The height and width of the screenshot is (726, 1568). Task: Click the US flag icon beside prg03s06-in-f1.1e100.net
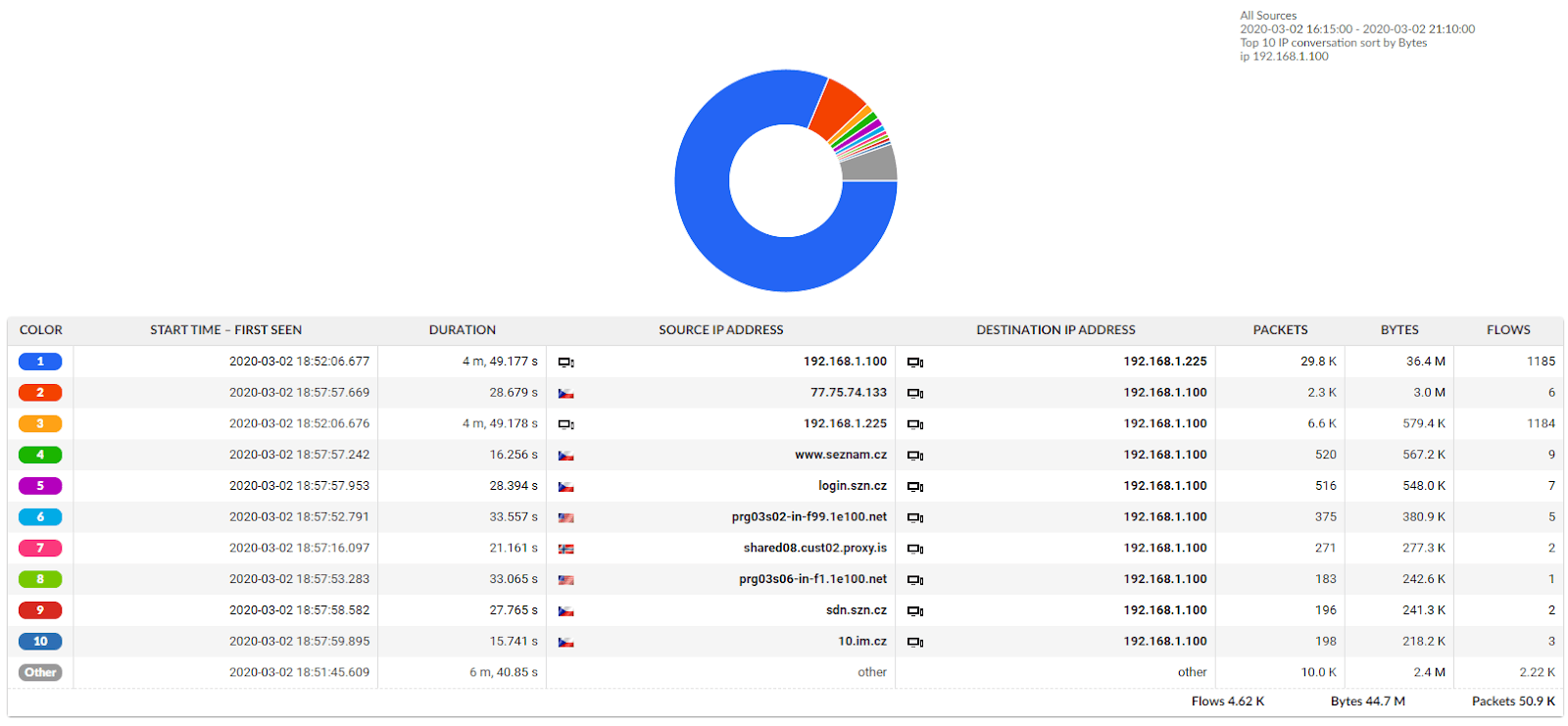tap(565, 580)
